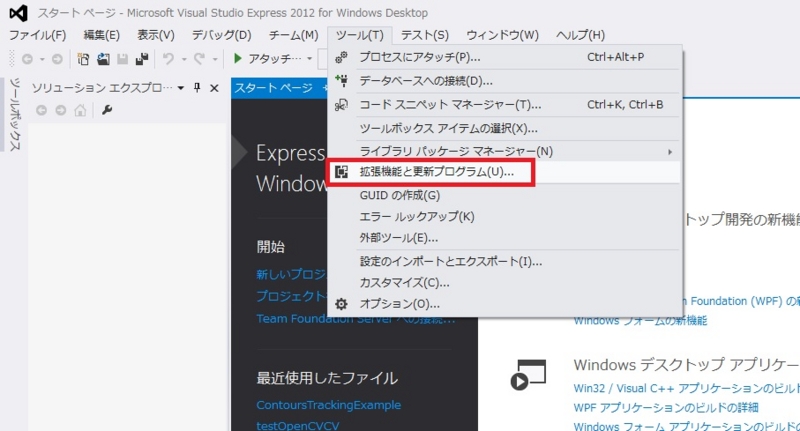Select 設定のインポートとエクスポート(I)... menu item

(x=505, y=262)
